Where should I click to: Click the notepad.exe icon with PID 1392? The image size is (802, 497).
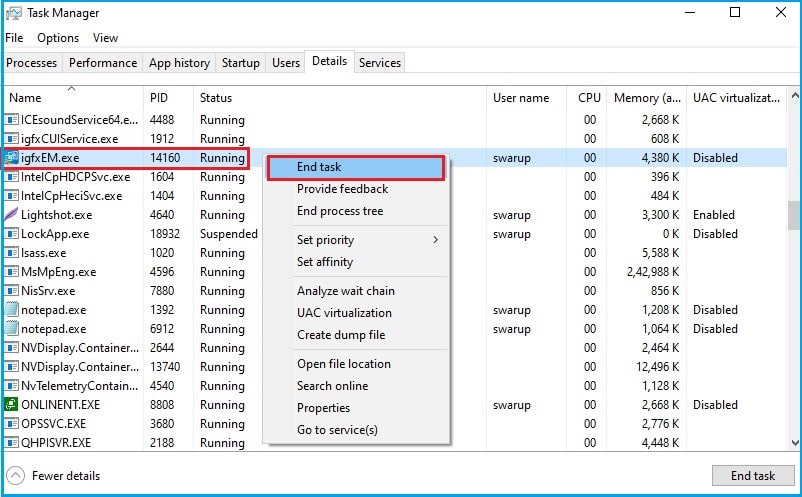(x=11, y=310)
